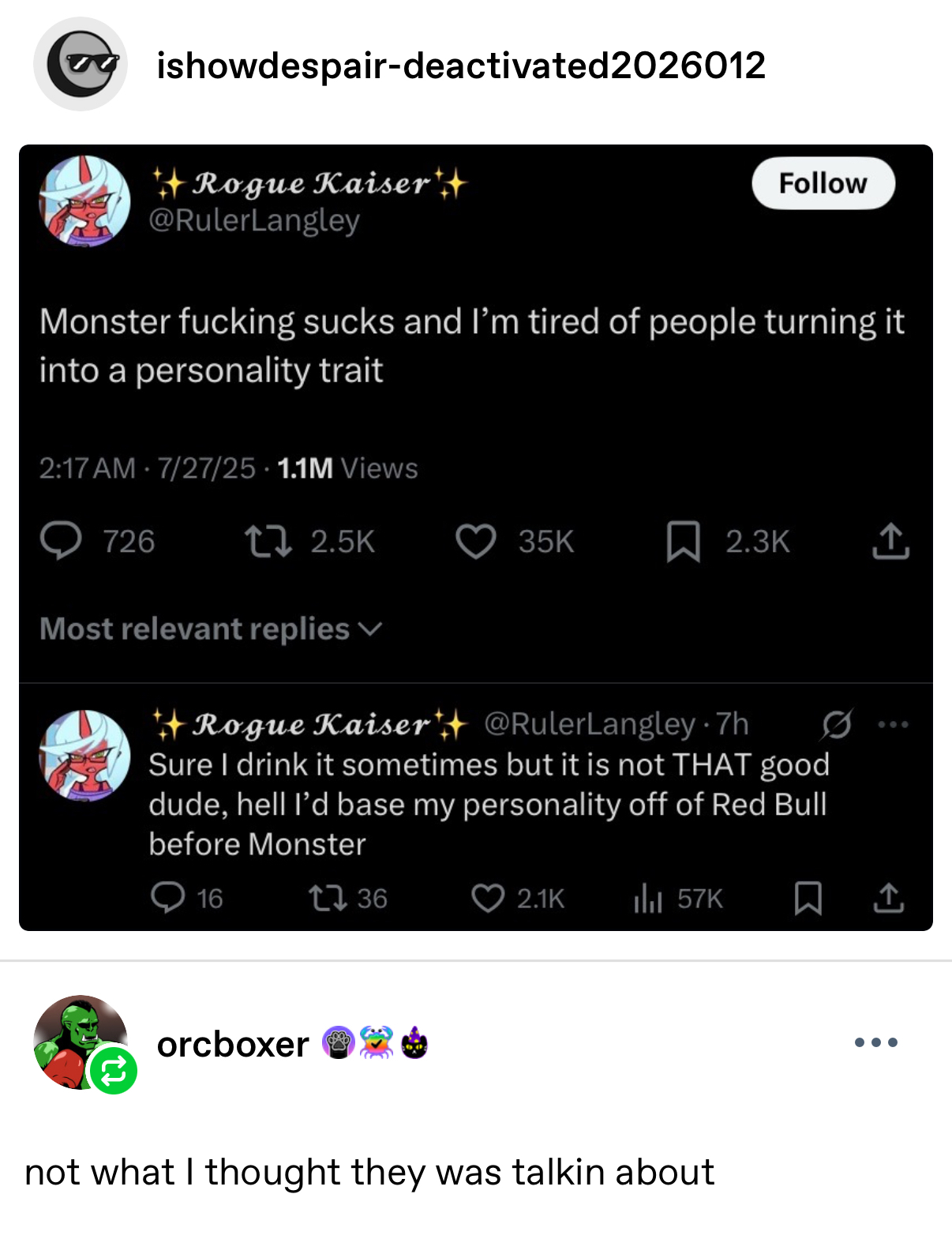Click the retweet icon showing 2.5K
This screenshot has height=1239, width=952.
(x=268, y=542)
